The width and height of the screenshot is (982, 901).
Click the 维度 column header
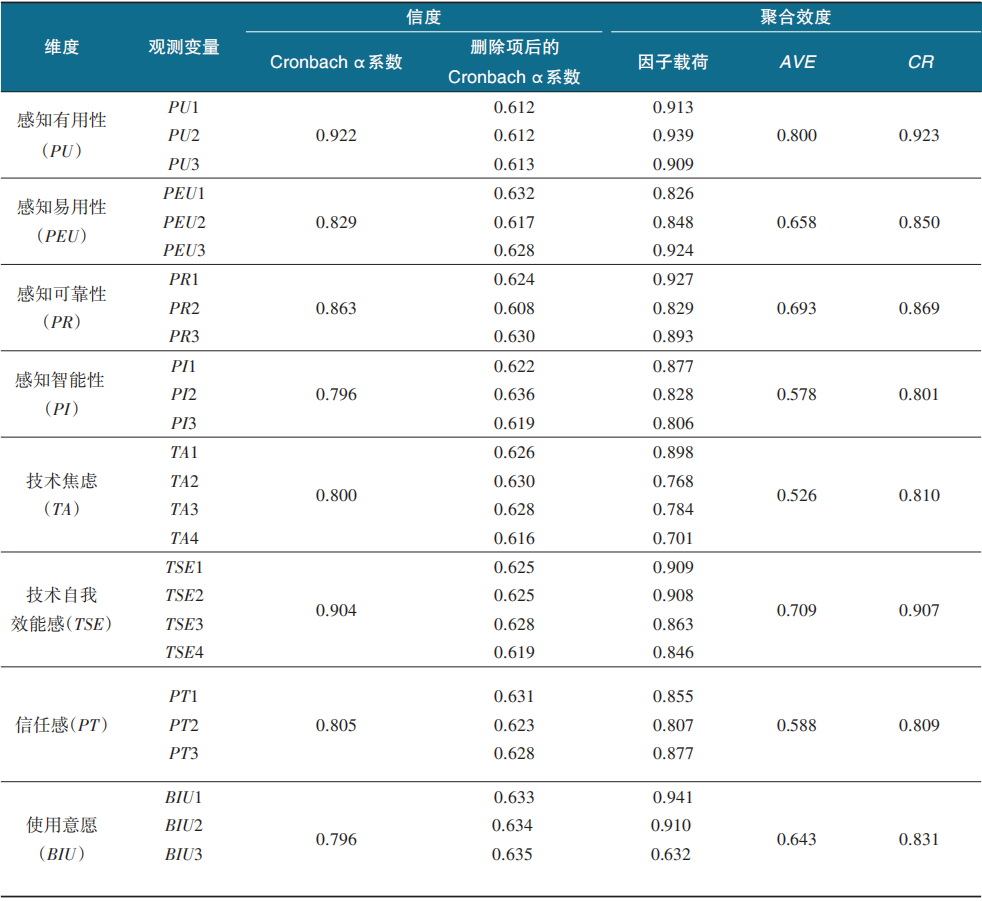point(61,47)
